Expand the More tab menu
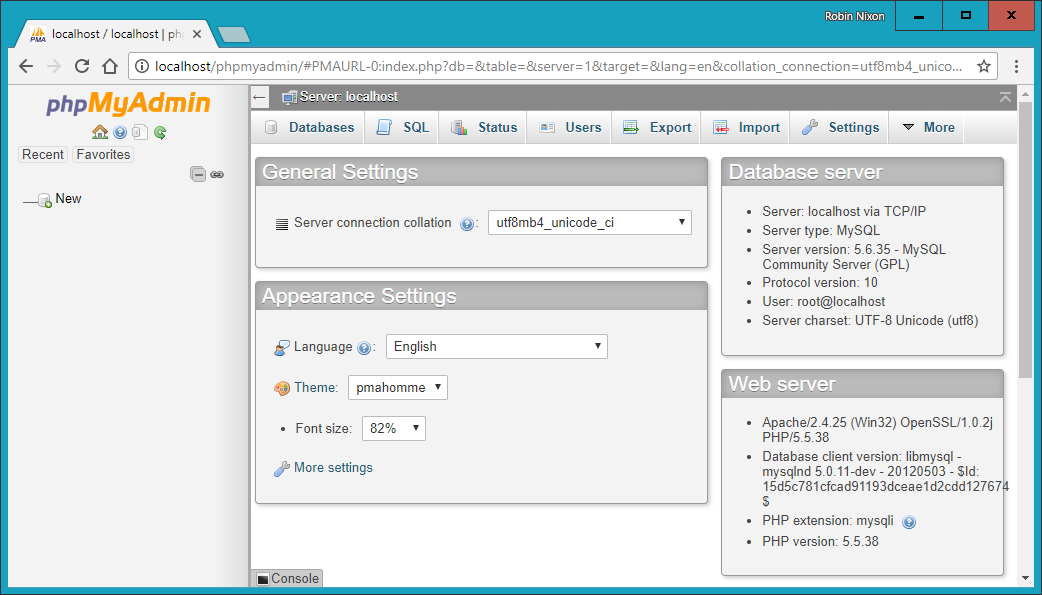The height and width of the screenshot is (595, 1042). [x=928, y=128]
